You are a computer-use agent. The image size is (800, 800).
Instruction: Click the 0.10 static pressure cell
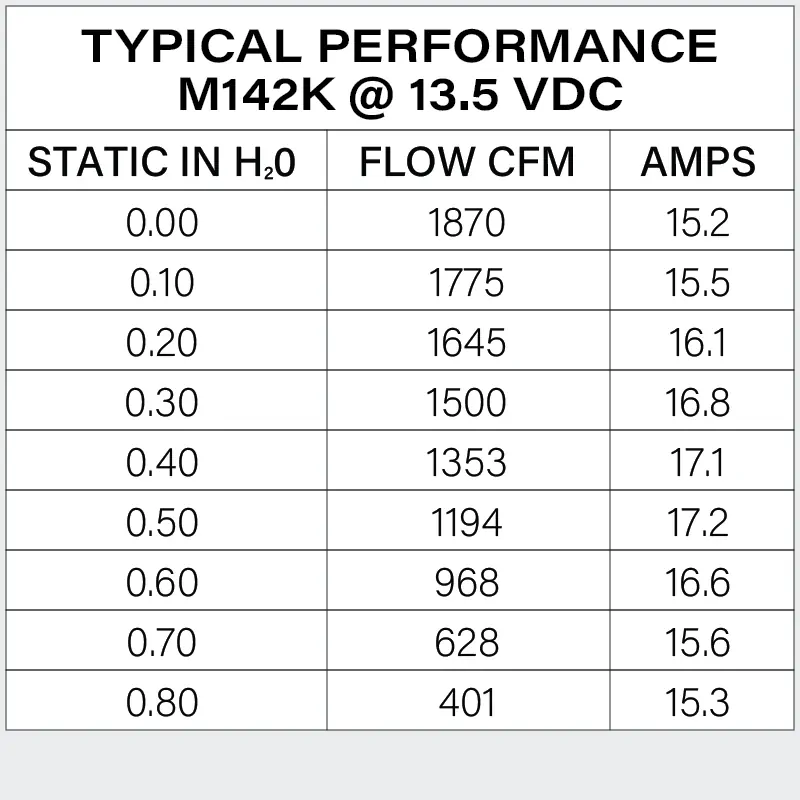[x=162, y=282]
